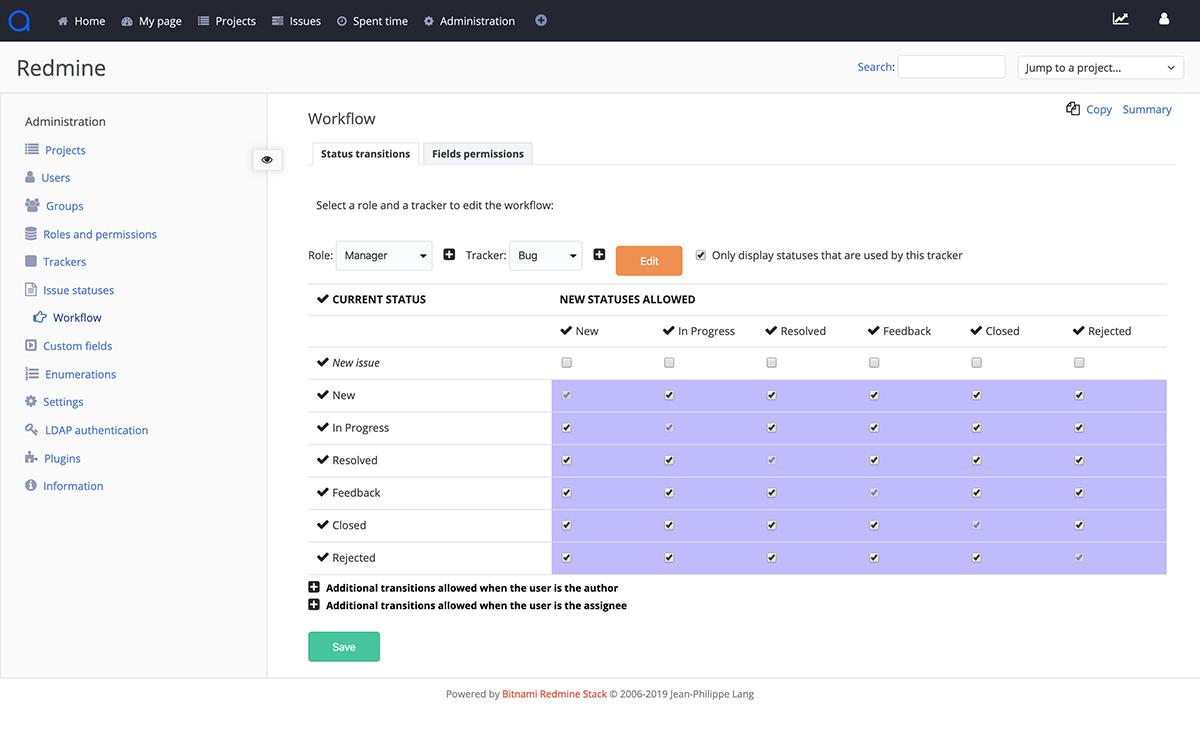Viewport: 1200px width, 750px height.
Task: Open the LDAP authentication sidebar link
Action: pyautogui.click(x=96, y=430)
